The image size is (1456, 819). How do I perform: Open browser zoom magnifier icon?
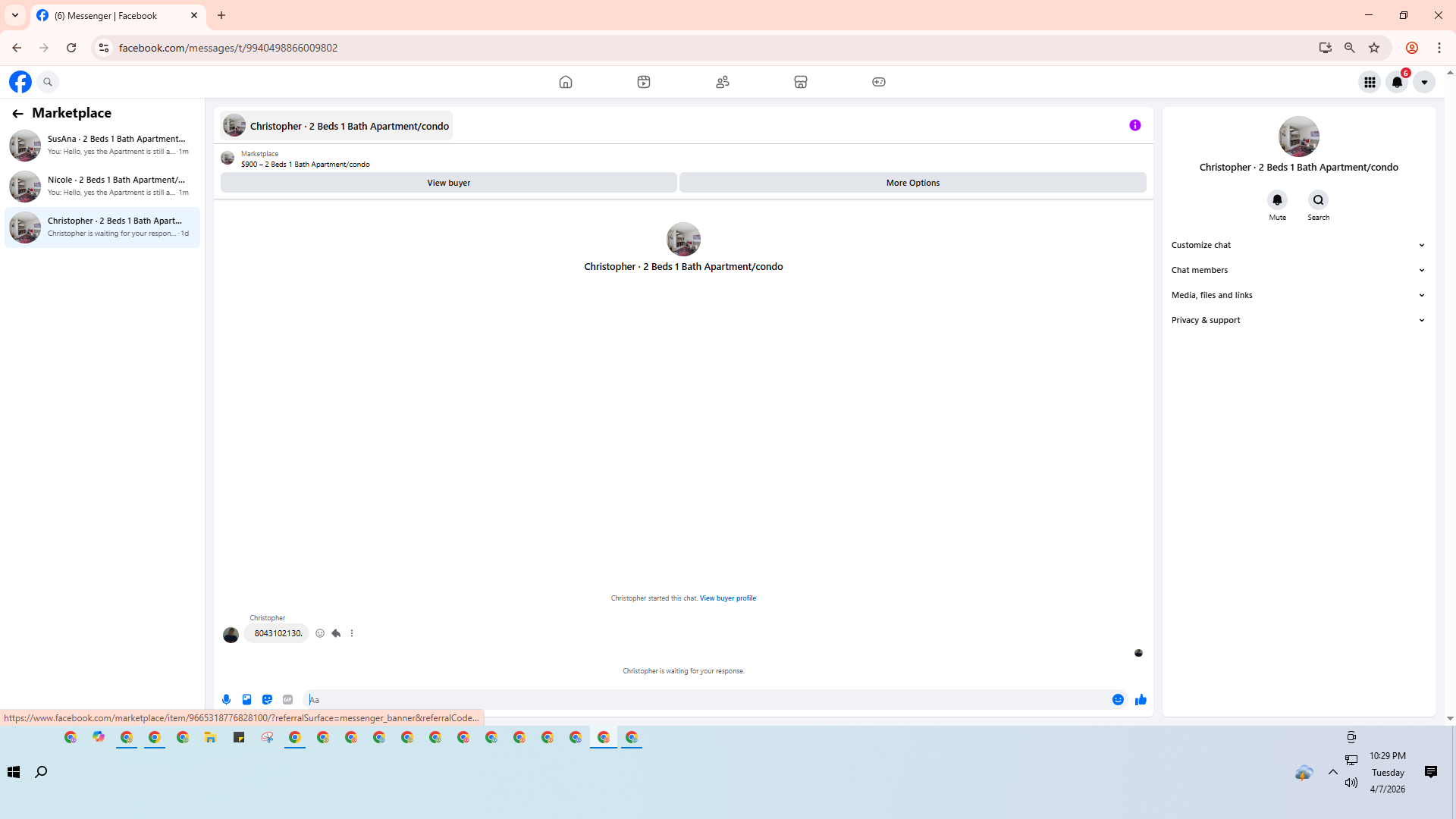(x=1350, y=48)
